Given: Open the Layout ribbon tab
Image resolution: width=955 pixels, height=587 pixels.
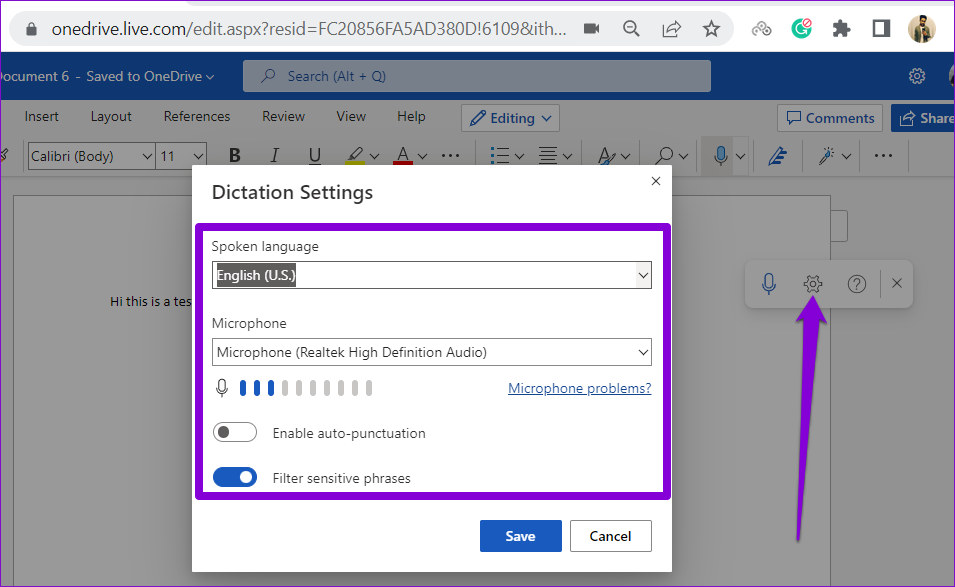Looking at the screenshot, I should click(111, 116).
